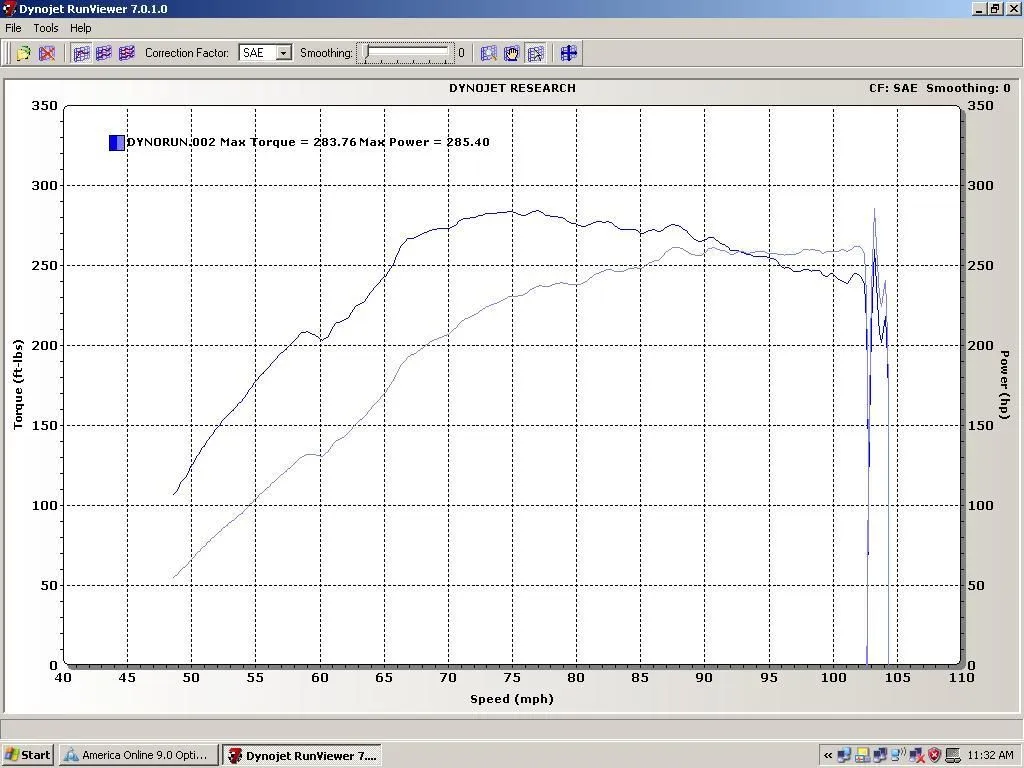Click the close run icon with red X
The image size is (1024, 768).
47,53
